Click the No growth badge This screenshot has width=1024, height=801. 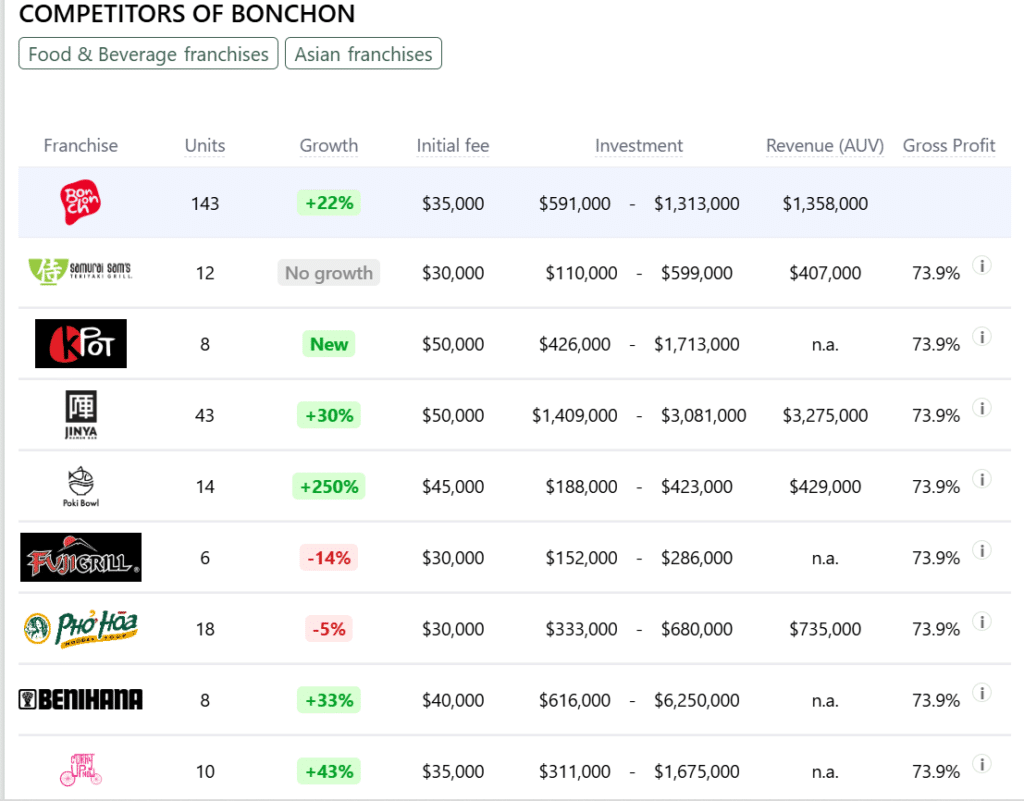coord(328,272)
